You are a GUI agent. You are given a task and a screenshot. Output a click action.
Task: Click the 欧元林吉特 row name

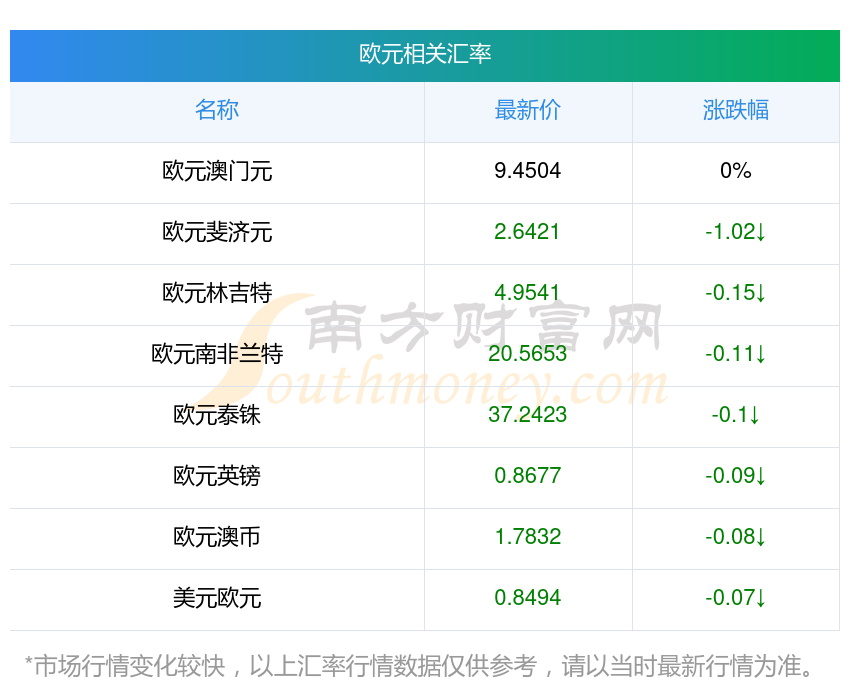click(217, 293)
